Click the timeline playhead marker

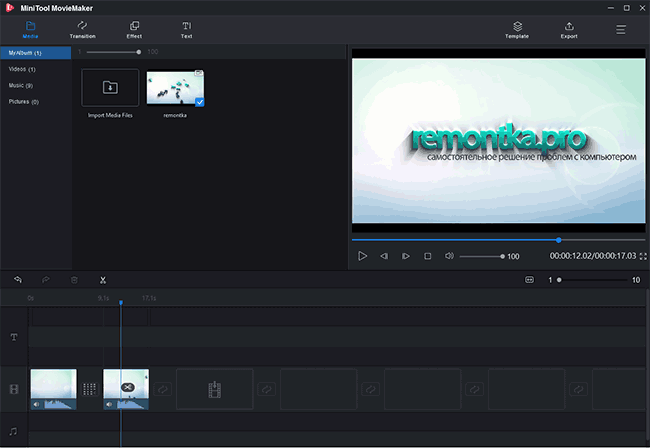121,303
